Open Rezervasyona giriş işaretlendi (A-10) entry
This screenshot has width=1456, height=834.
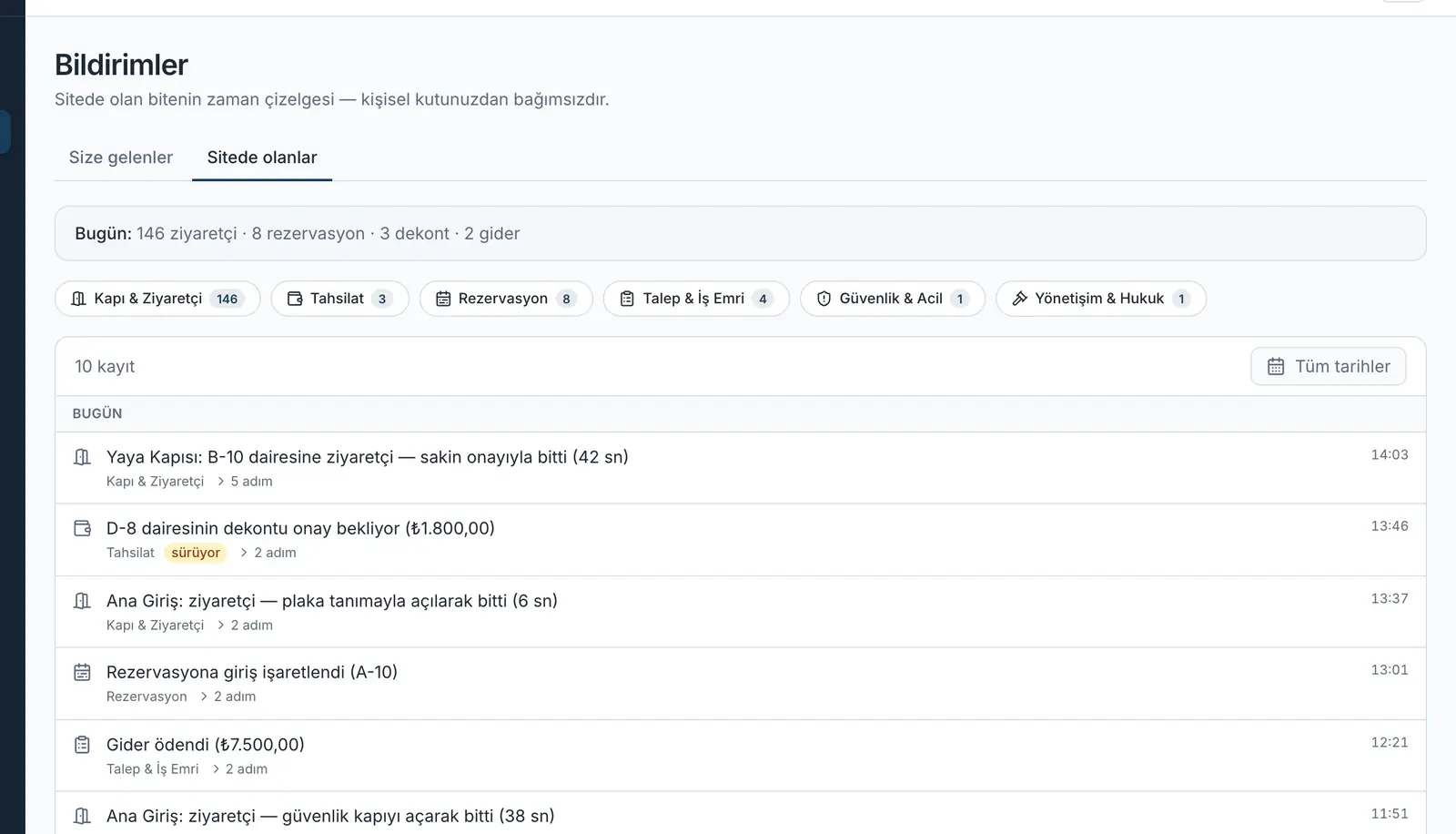point(740,684)
